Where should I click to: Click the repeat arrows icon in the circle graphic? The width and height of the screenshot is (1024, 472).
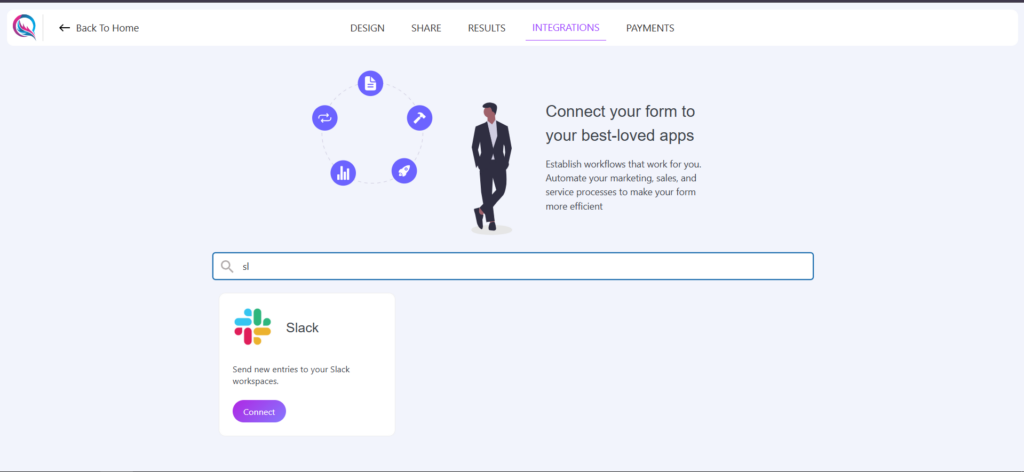[325, 118]
